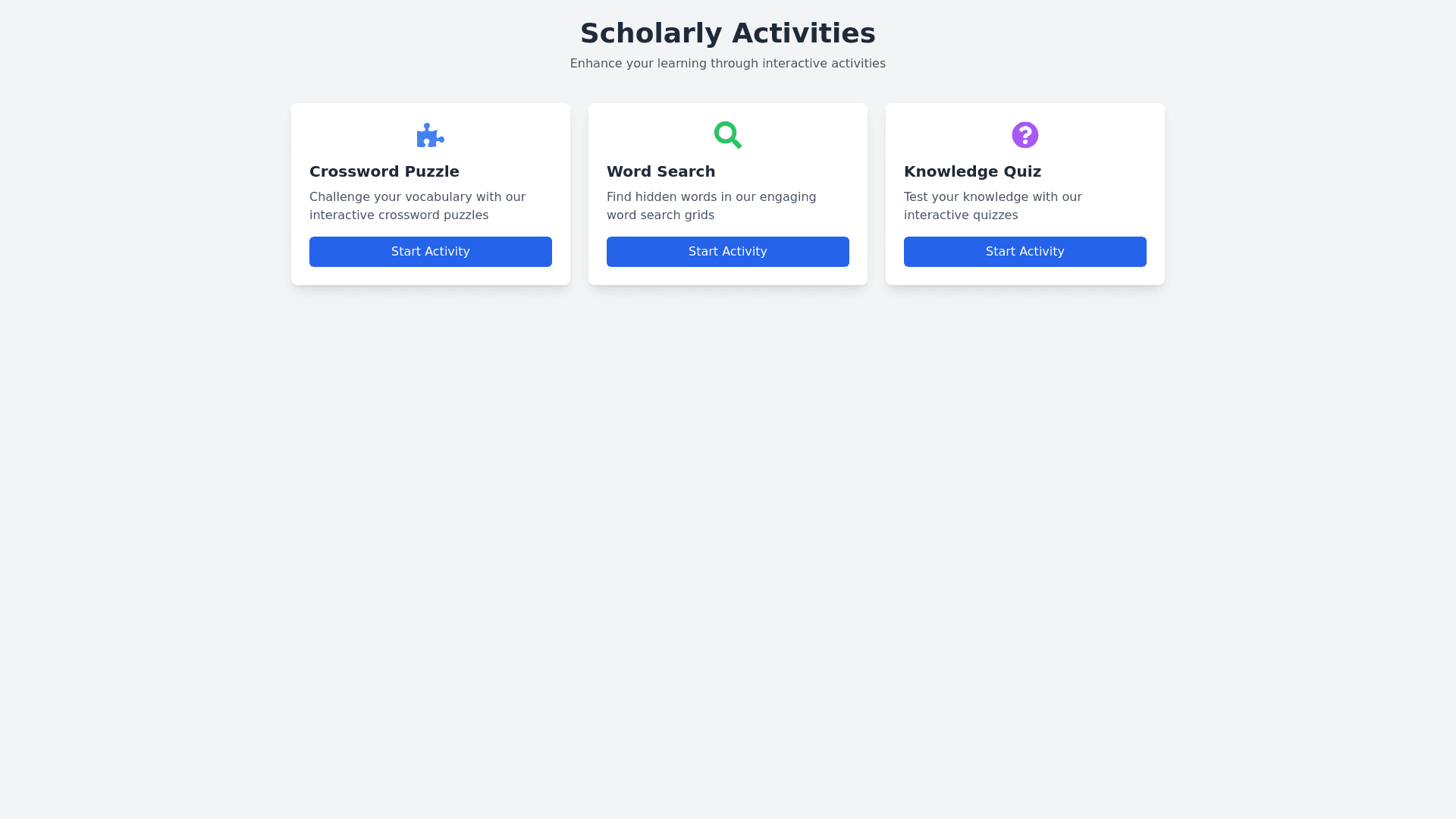The width and height of the screenshot is (1456, 819).
Task: Start the Word Search activity
Action: (727, 252)
